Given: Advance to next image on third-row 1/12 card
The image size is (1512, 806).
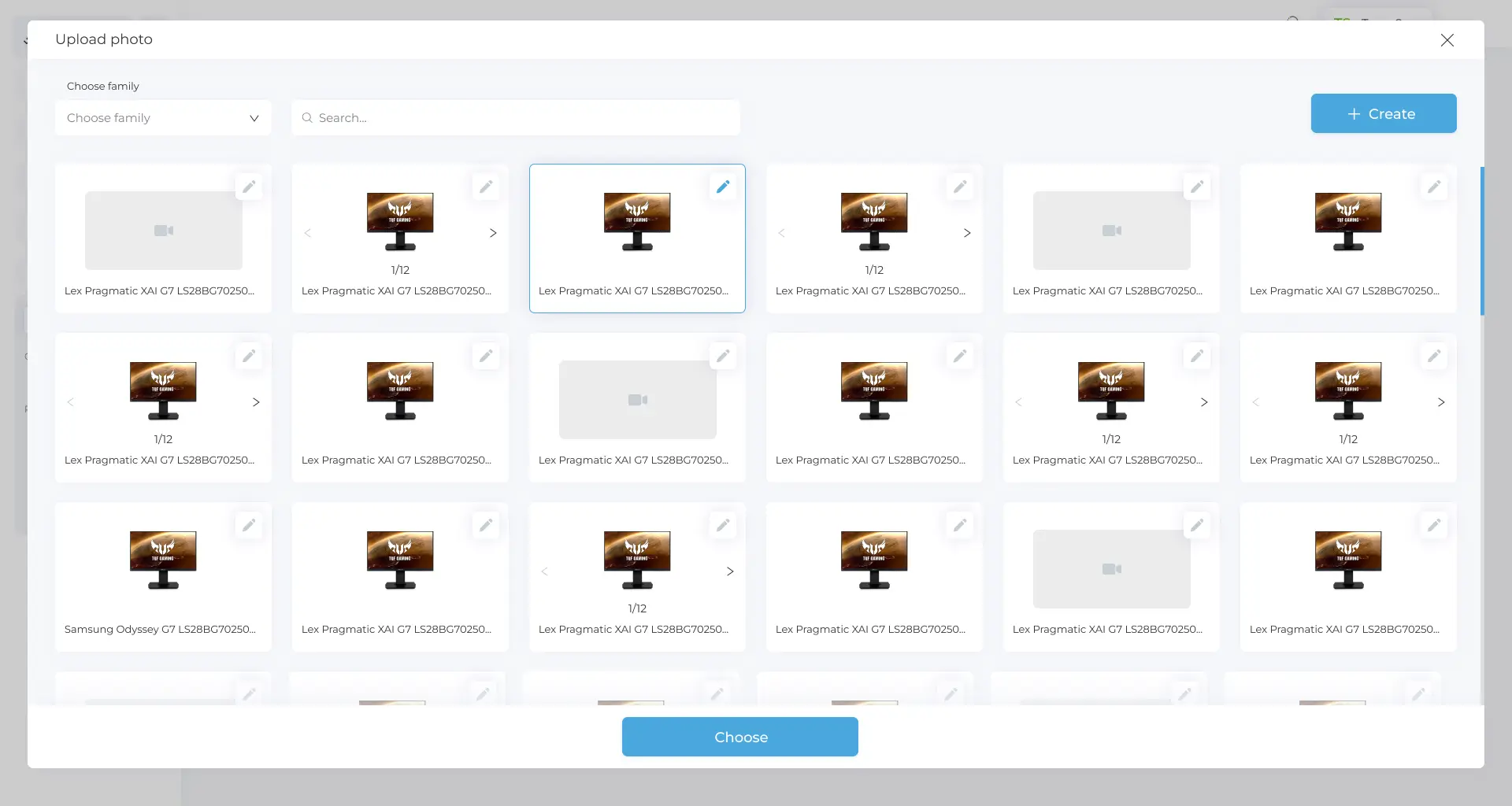Looking at the screenshot, I should tap(730, 571).
